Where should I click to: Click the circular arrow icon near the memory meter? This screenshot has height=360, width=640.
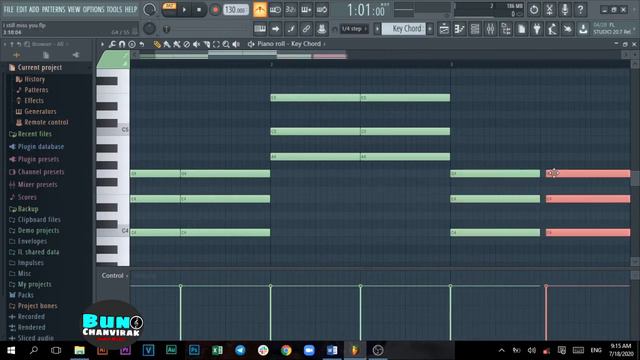coord(534,10)
